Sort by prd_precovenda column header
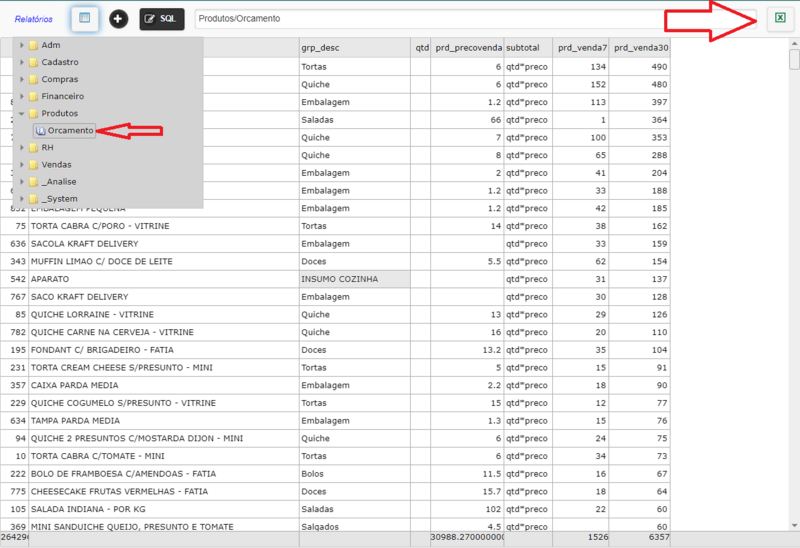800x548 pixels. pyautogui.click(x=467, y=47)
